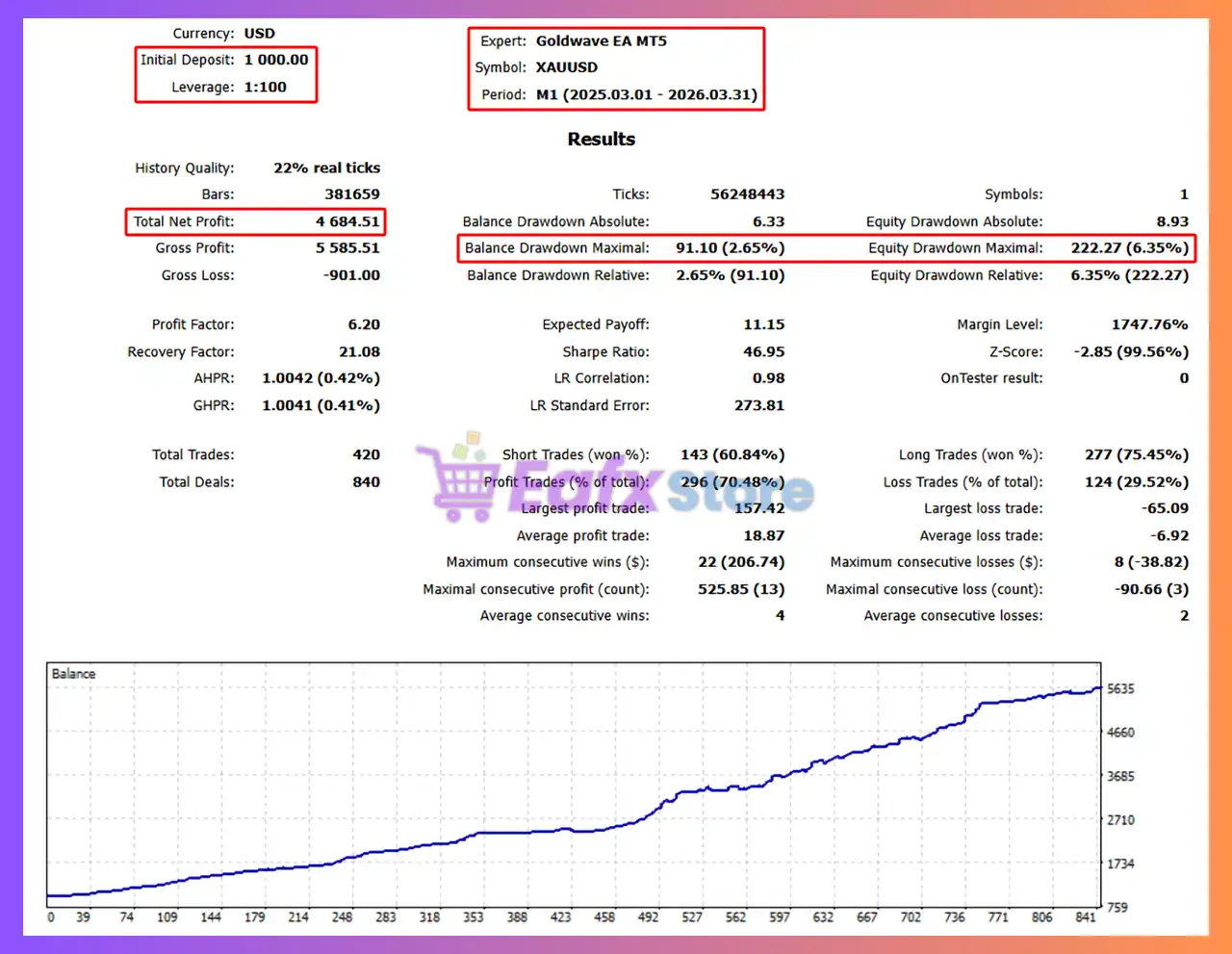Select the Goldwave EA MT5 expert name
The height and width of the screenshot is (954, 1232).
(601, 41)
